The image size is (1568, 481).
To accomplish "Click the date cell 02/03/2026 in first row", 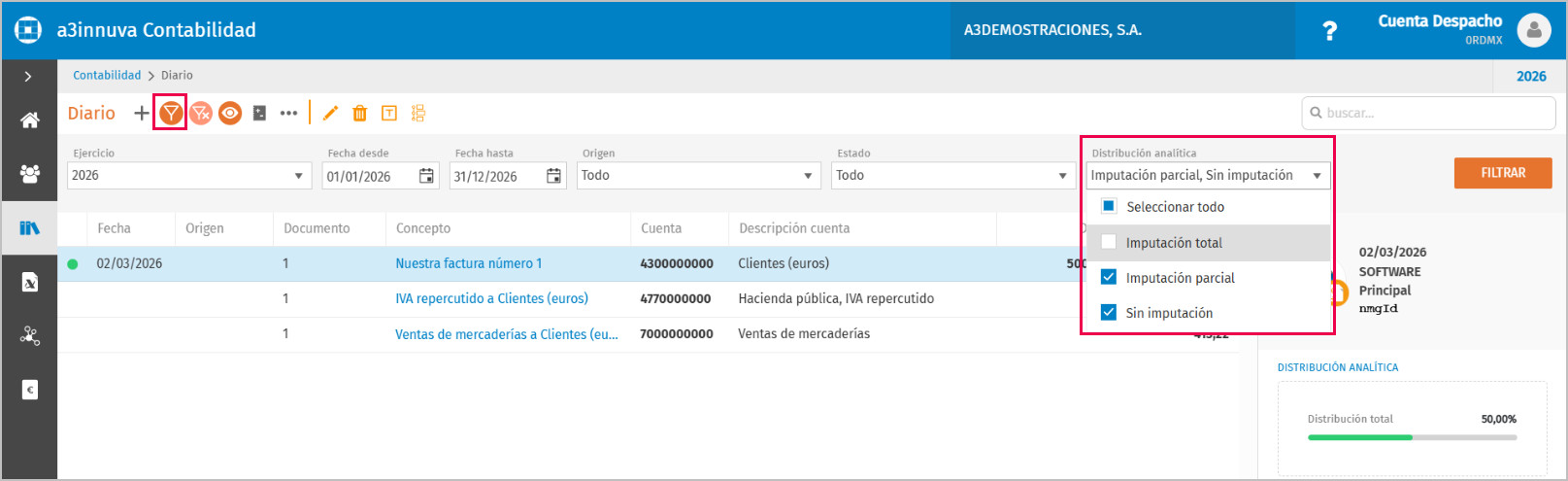I will click(x=129, y=263).
